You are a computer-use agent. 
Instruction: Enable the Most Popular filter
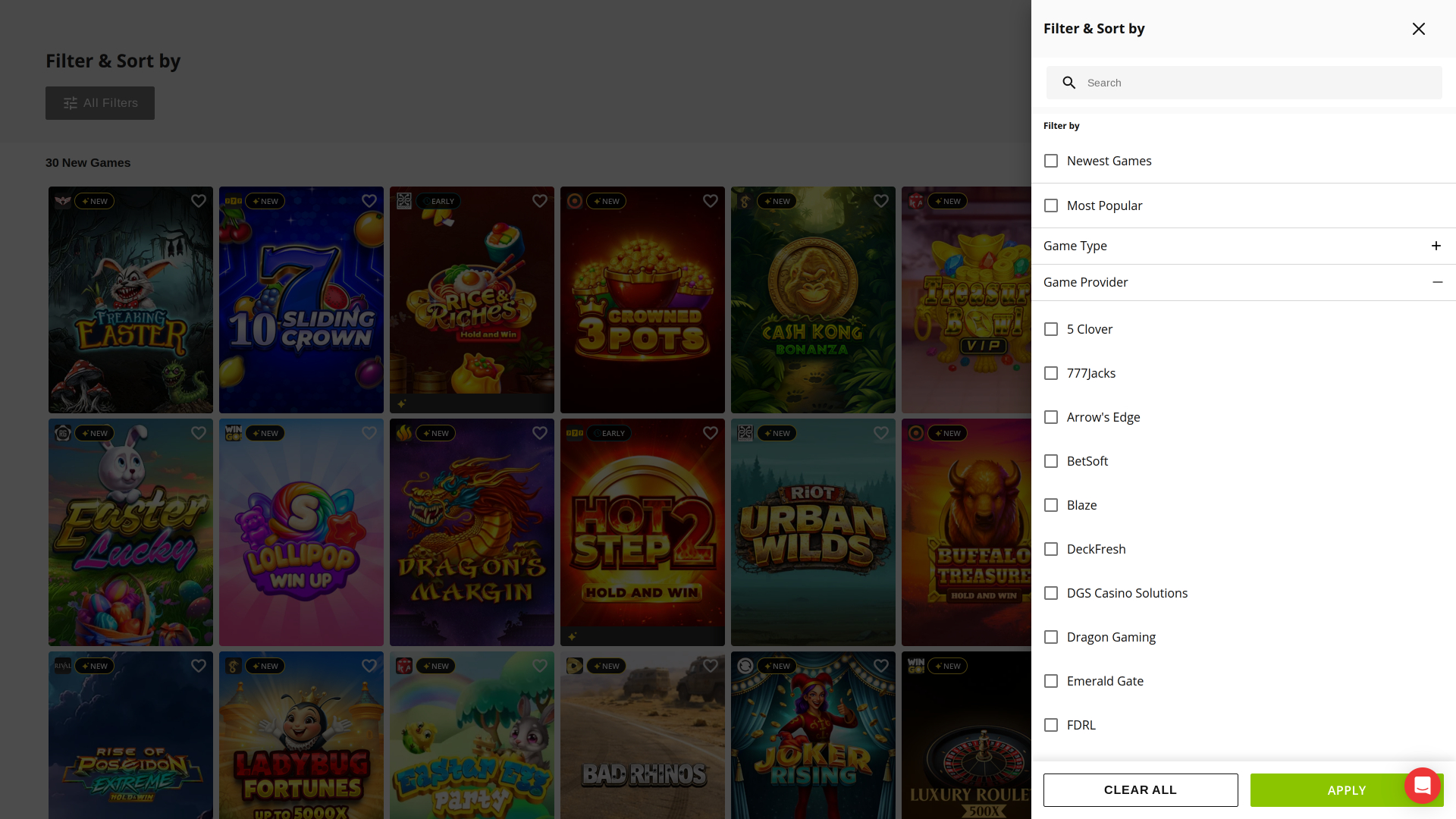click(x=1051, y=206)
